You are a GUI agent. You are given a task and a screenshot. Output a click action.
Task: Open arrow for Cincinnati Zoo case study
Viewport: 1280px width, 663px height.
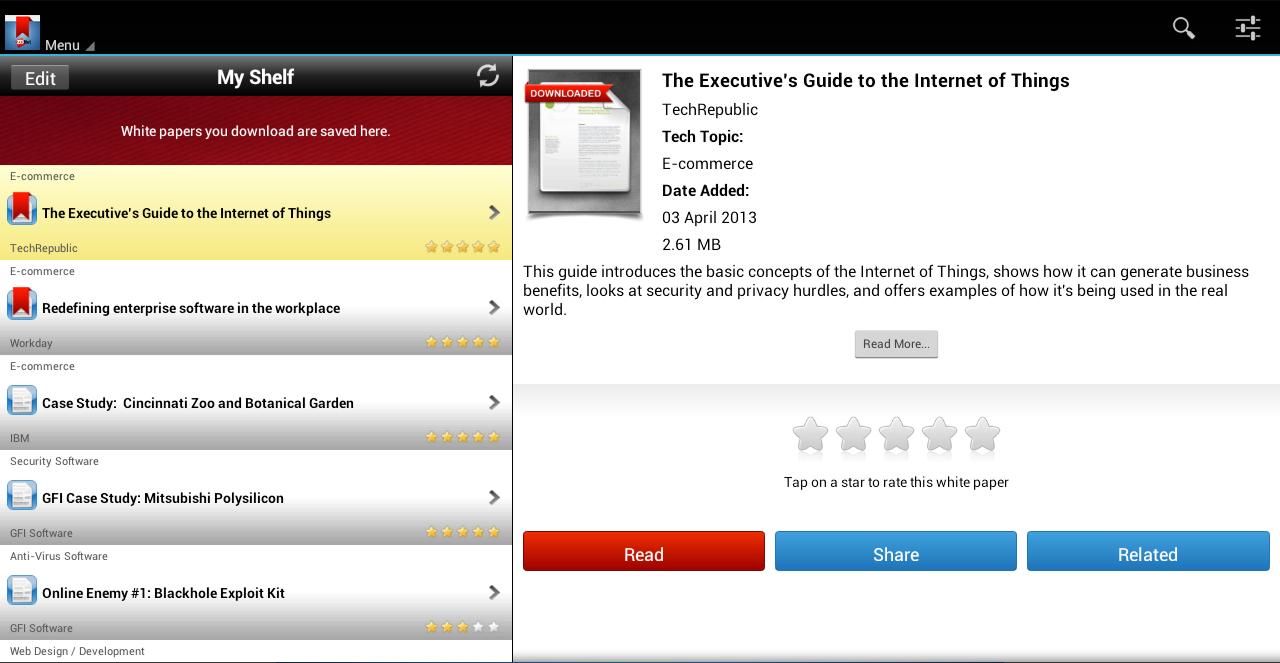[x=494, y=402]
